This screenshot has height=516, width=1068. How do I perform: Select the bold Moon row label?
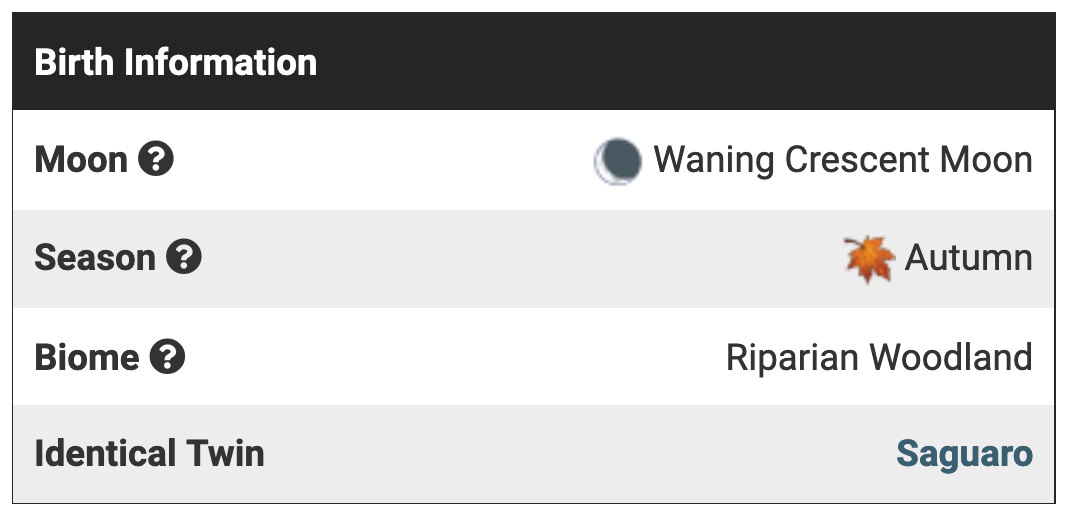coord(81,160)
